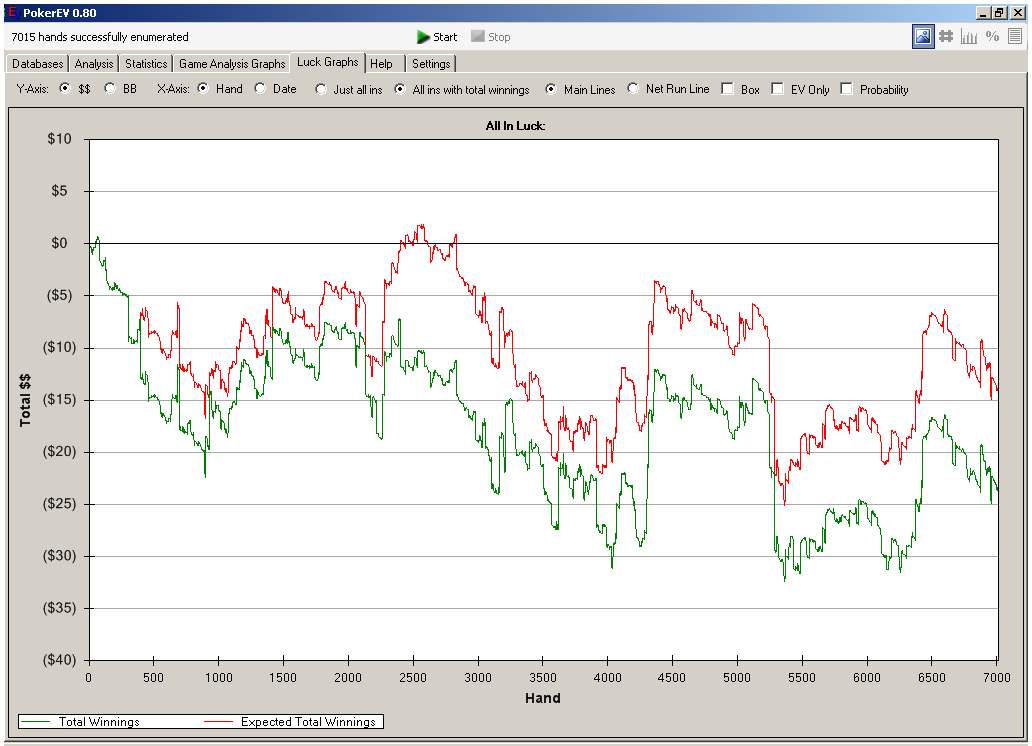Switch to Game Analysis Graphs tab
This screenshot has height=746, width=1032.
point(232,64)
